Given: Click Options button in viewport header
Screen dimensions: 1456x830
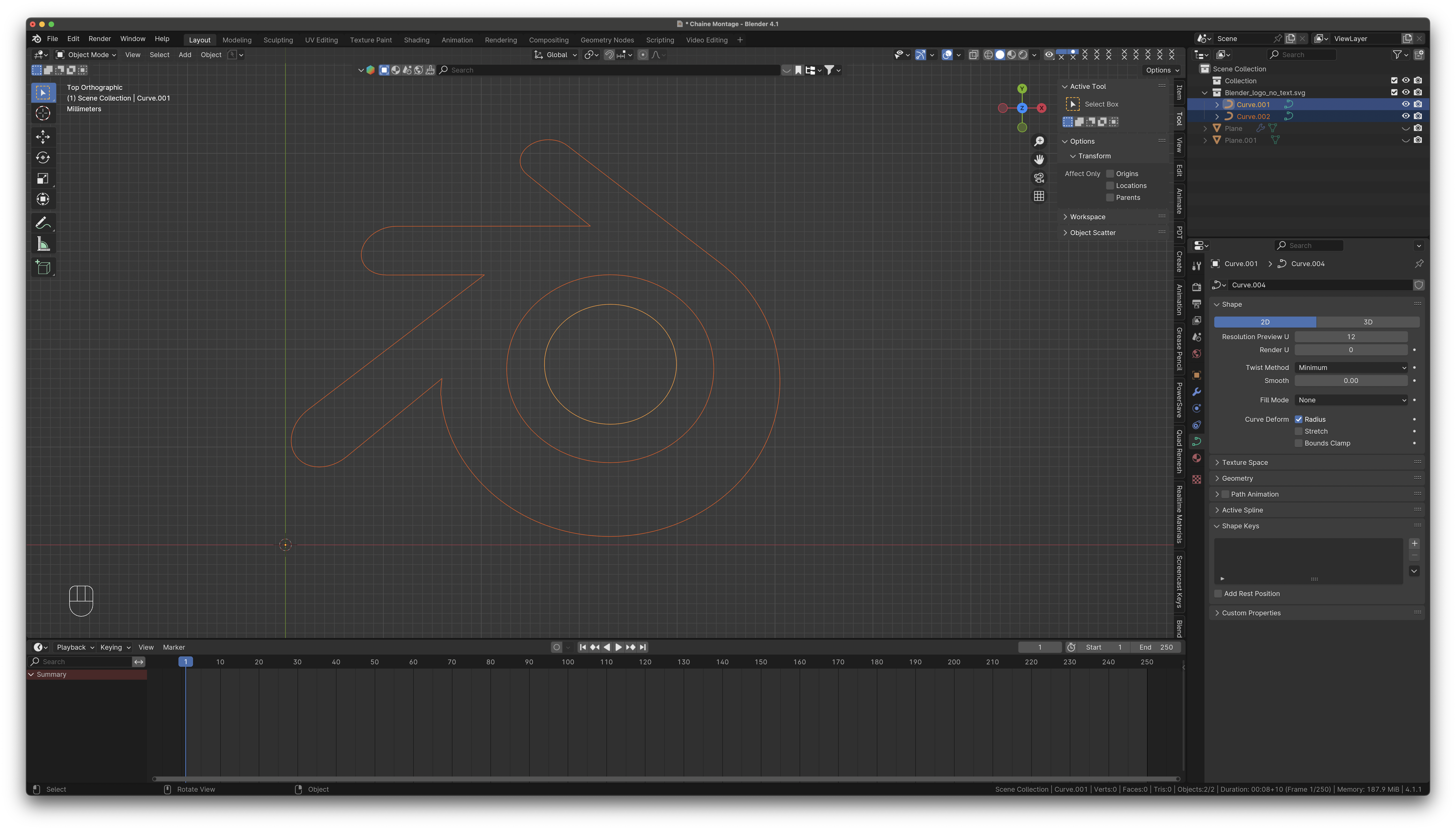Looking at the screenshot, I should click(1162, 70).
